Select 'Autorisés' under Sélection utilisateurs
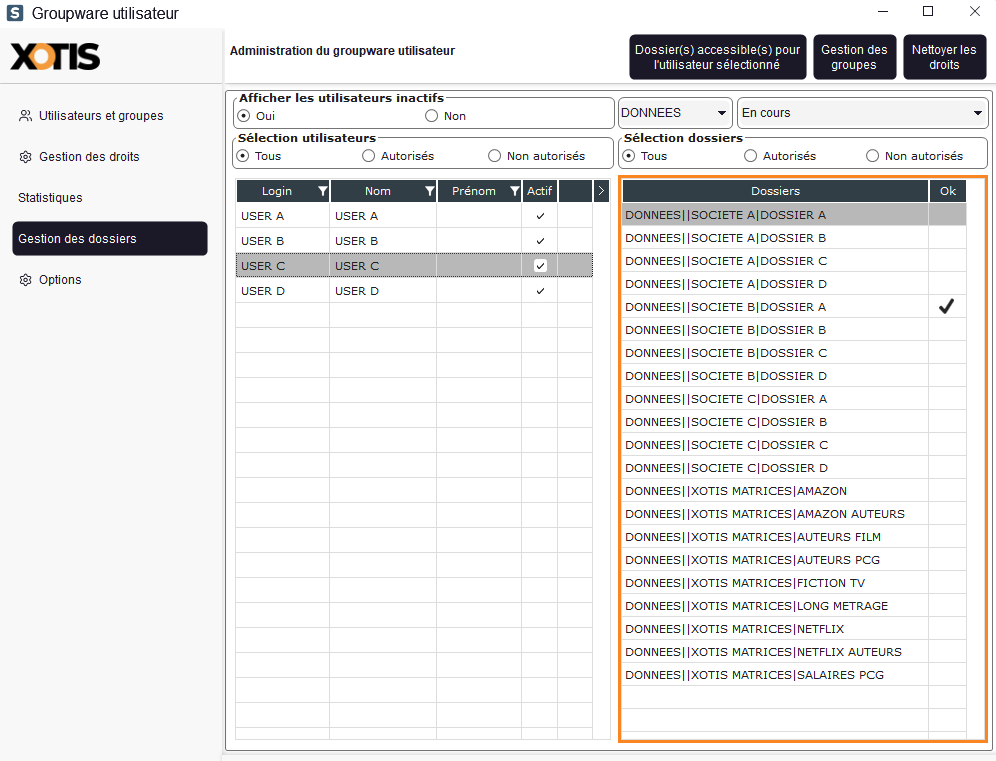996x761 pixels. click(x=369, y=156)
